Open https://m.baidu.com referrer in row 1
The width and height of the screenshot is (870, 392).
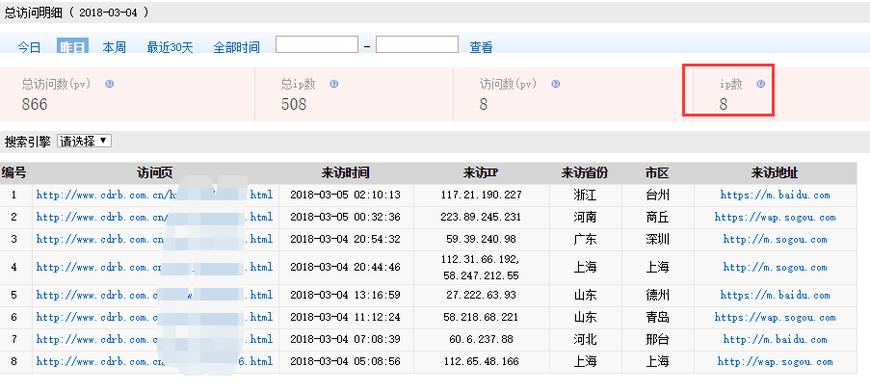coord(775,195)
